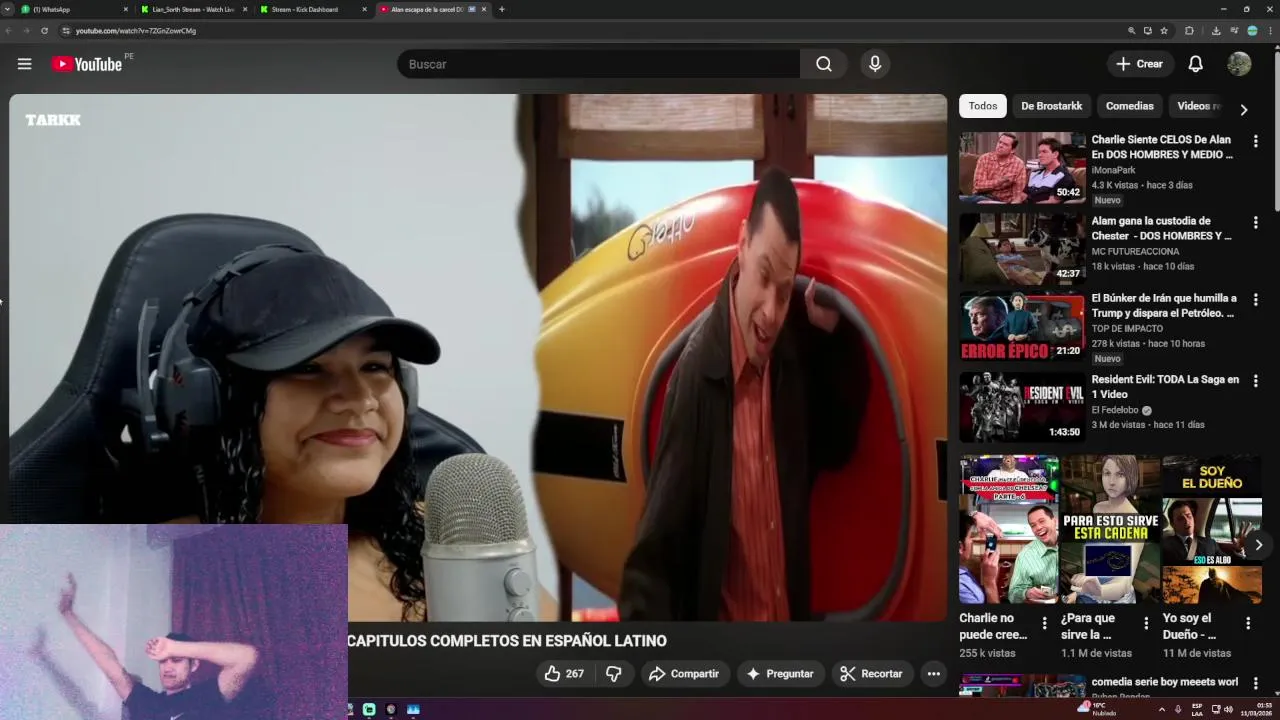
Task: Open the notifications bell
Action: click(x=1195, y=64)
